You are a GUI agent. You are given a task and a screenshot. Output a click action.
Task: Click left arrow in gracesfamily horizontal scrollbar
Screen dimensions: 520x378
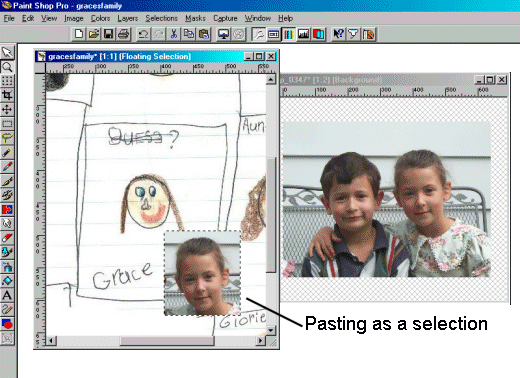(51, 341)
